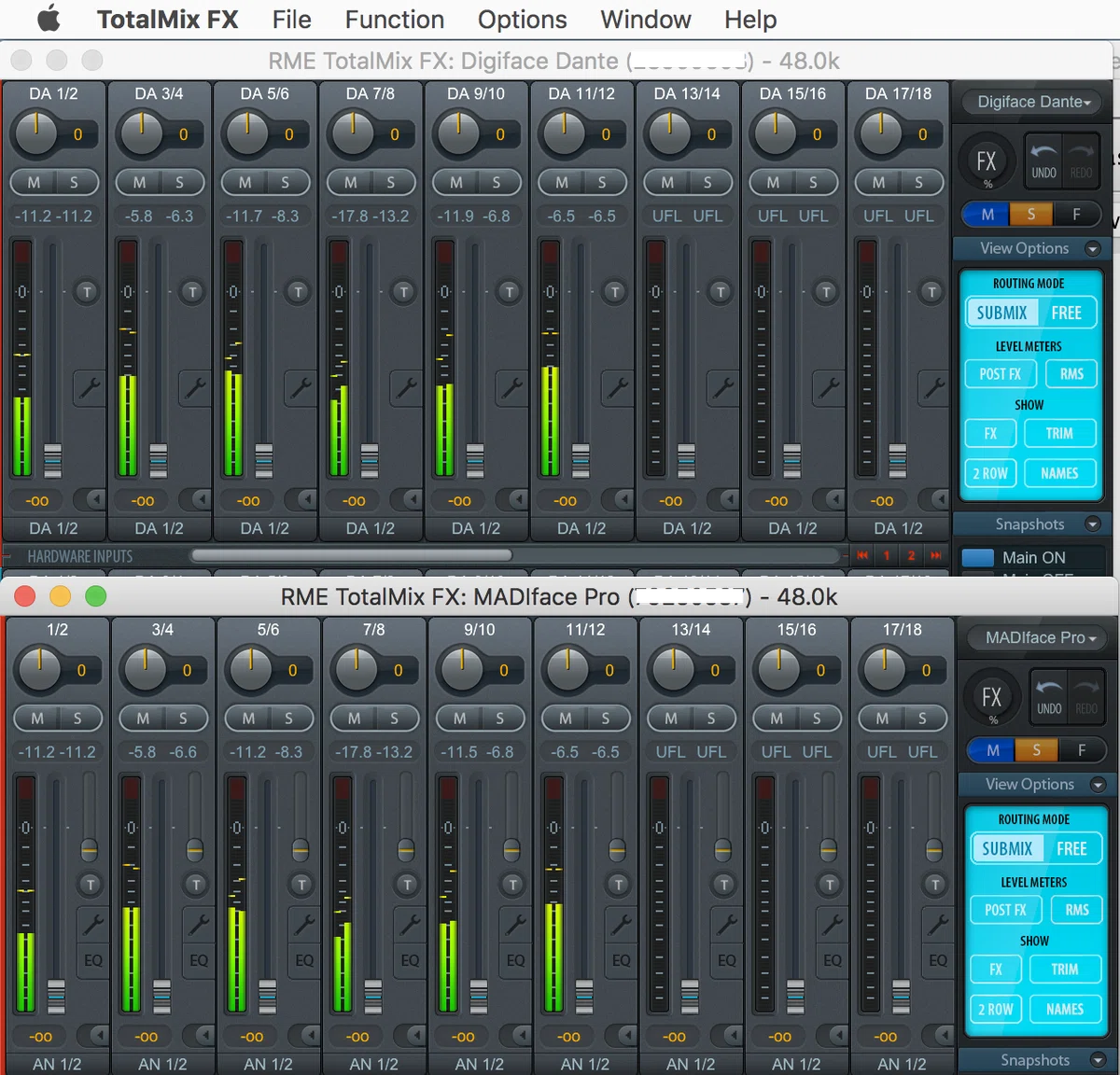Toggle 2 Row view in Dante window
The image size is (1120, 1075).
990,474
